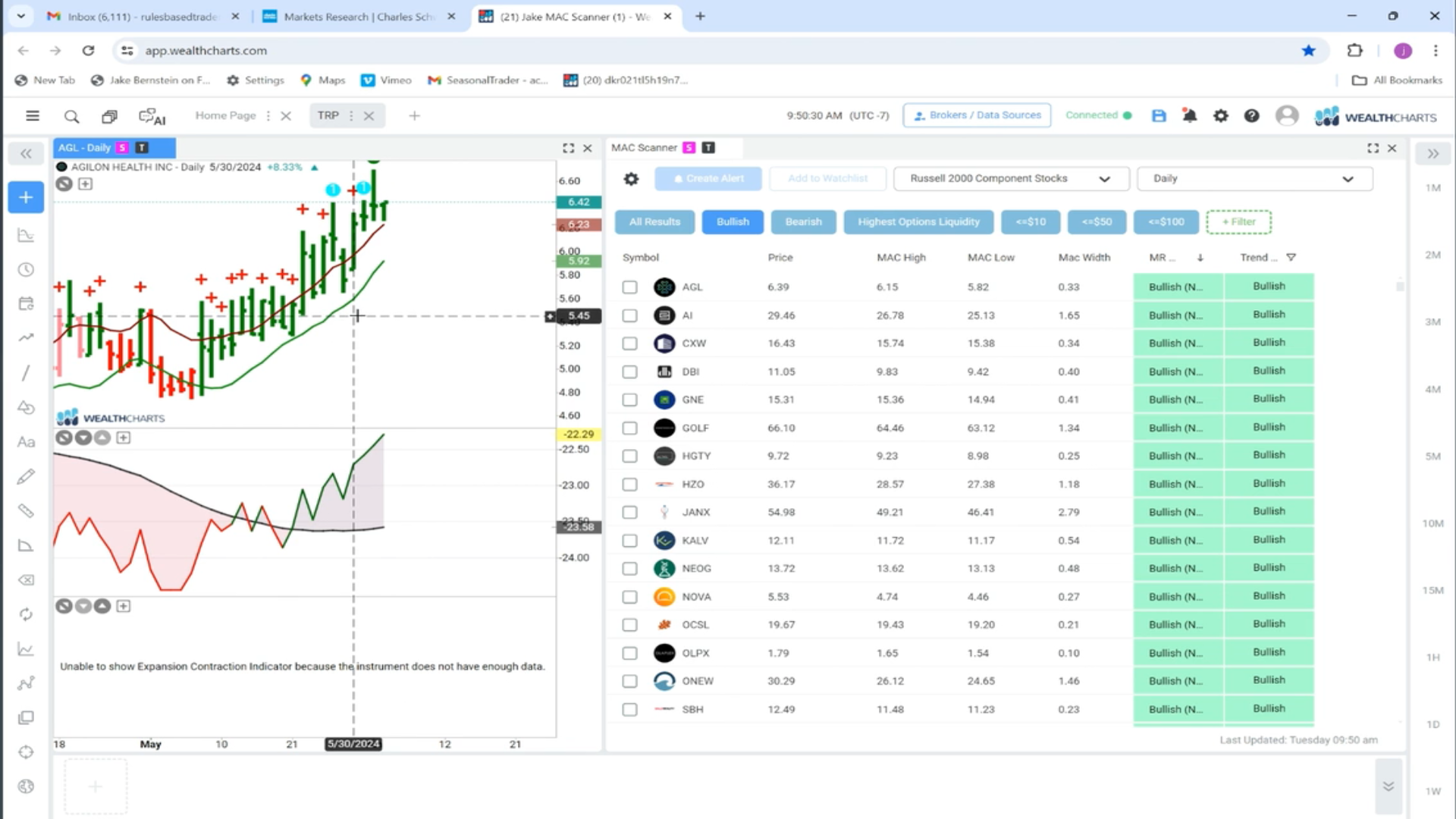Open the notifications bell
This screenshot has height=819, width=1456.
click(1189, 116)
